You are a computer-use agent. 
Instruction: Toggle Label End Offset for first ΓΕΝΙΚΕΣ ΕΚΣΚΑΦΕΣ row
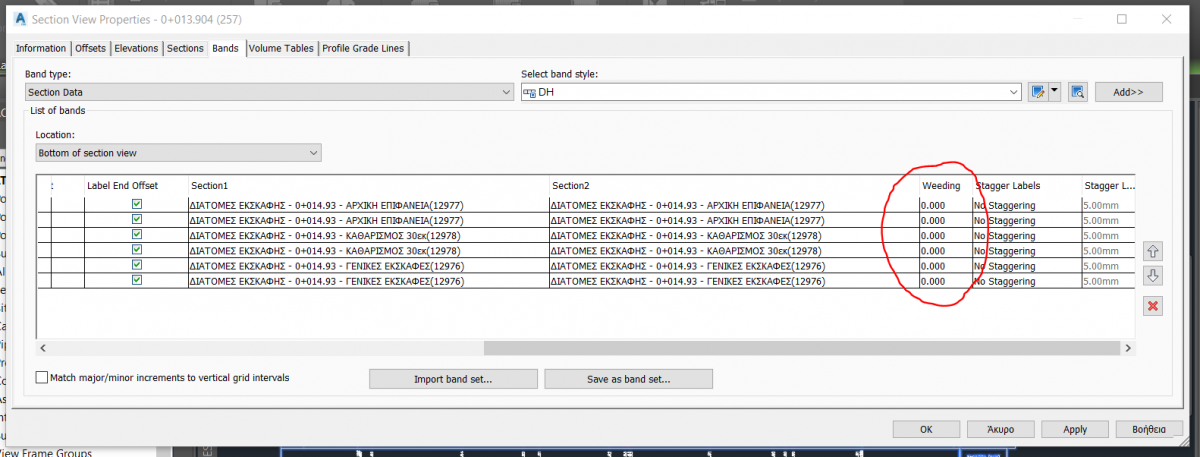tap(137, 266)
